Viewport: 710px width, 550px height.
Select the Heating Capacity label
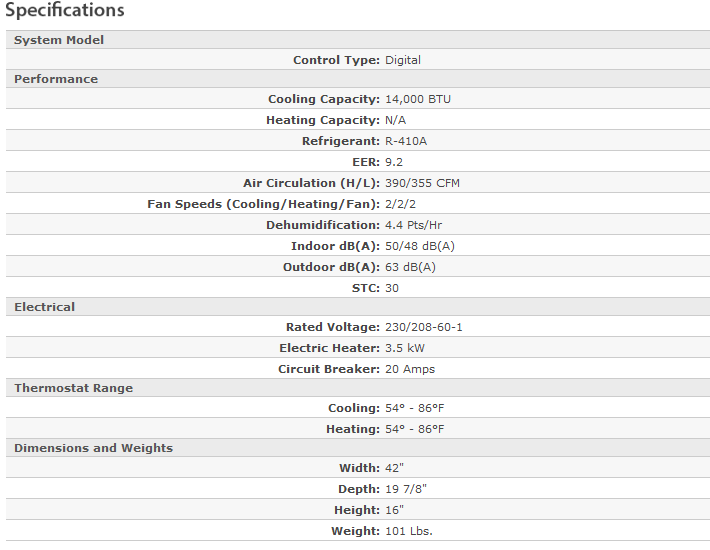[322, 120]
